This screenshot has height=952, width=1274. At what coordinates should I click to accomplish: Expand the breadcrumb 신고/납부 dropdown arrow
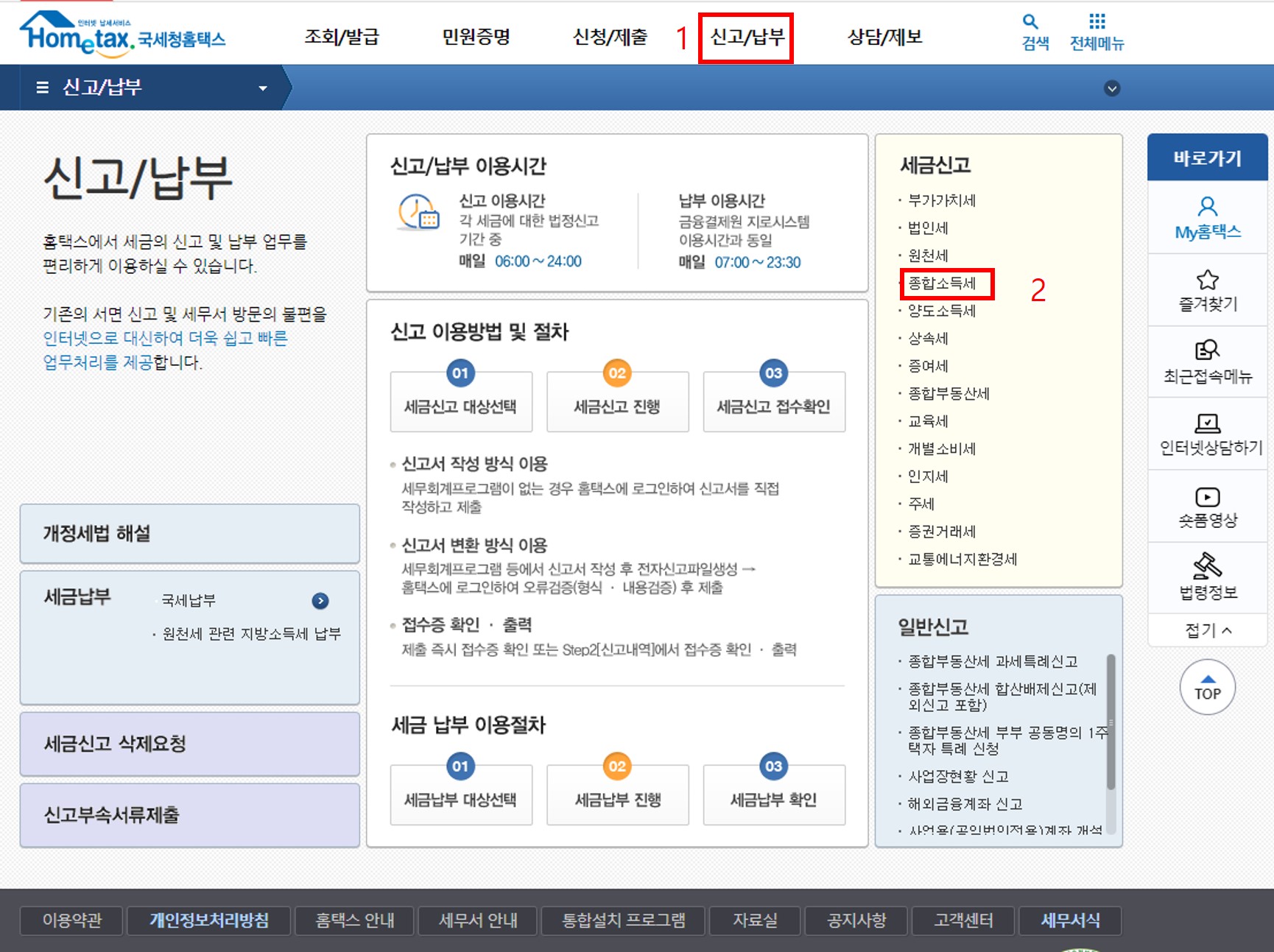[x=263, y=88]
